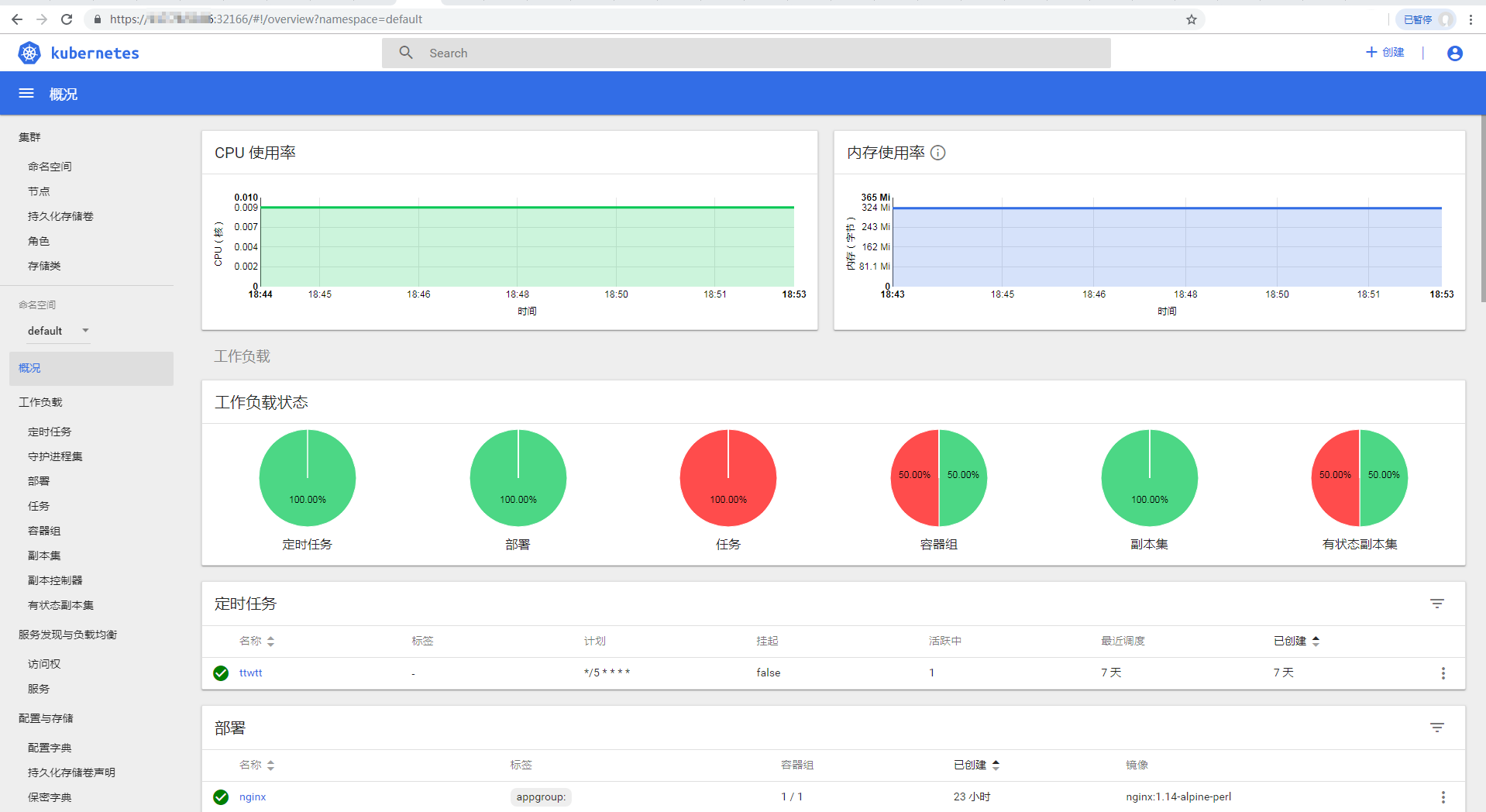Open 角色 in the sidebar

click(x=39, y=241)
